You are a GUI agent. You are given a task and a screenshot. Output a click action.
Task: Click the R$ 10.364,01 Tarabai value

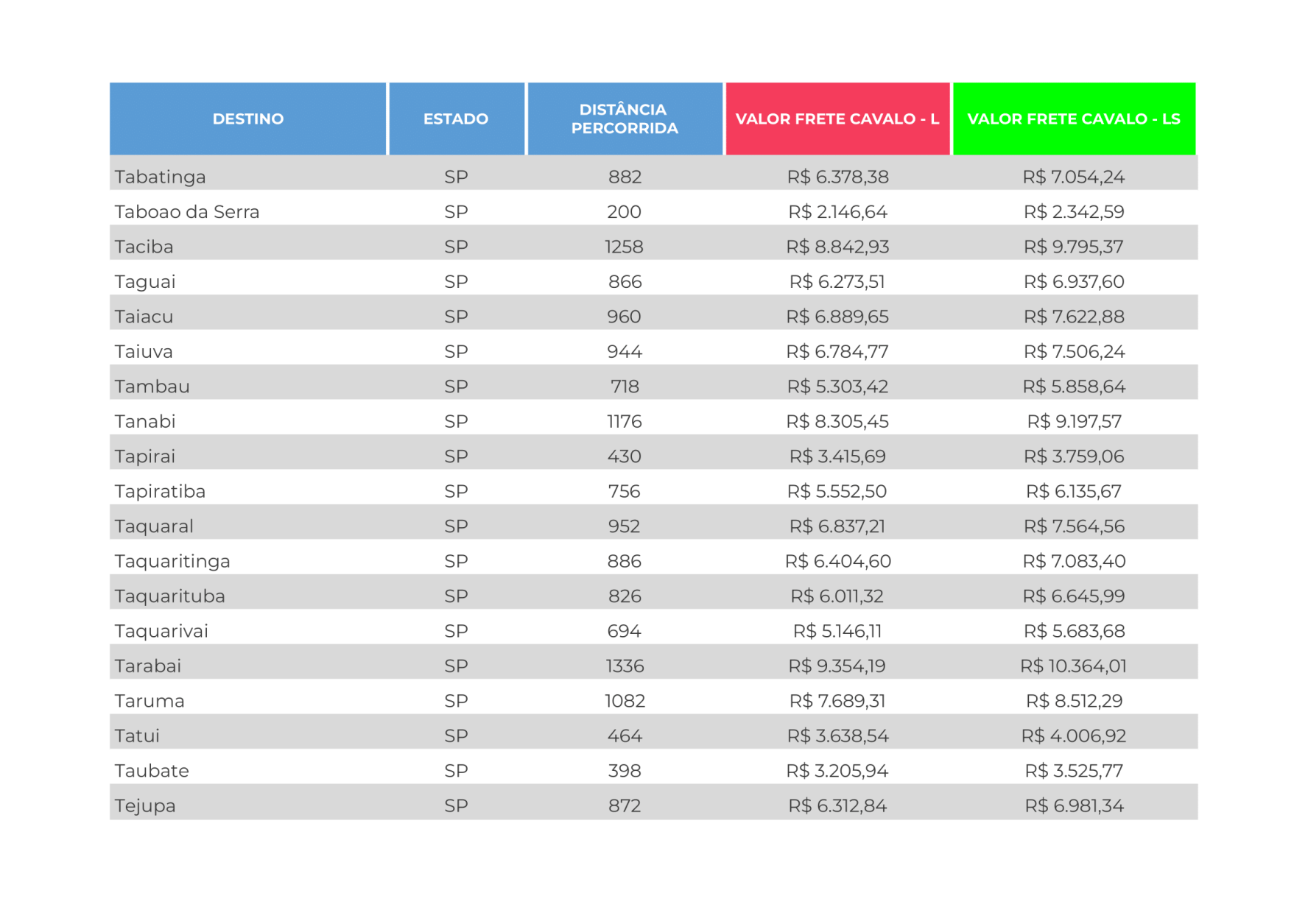1073,666
